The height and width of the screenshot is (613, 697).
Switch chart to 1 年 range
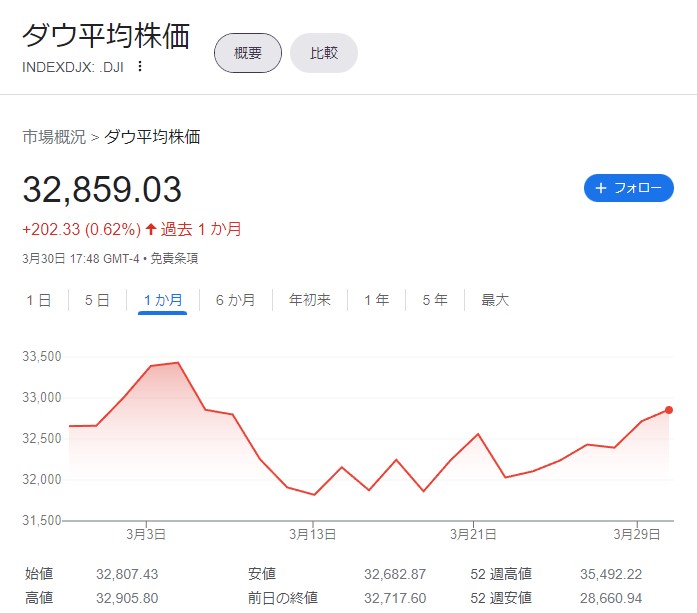click(377, 300)
